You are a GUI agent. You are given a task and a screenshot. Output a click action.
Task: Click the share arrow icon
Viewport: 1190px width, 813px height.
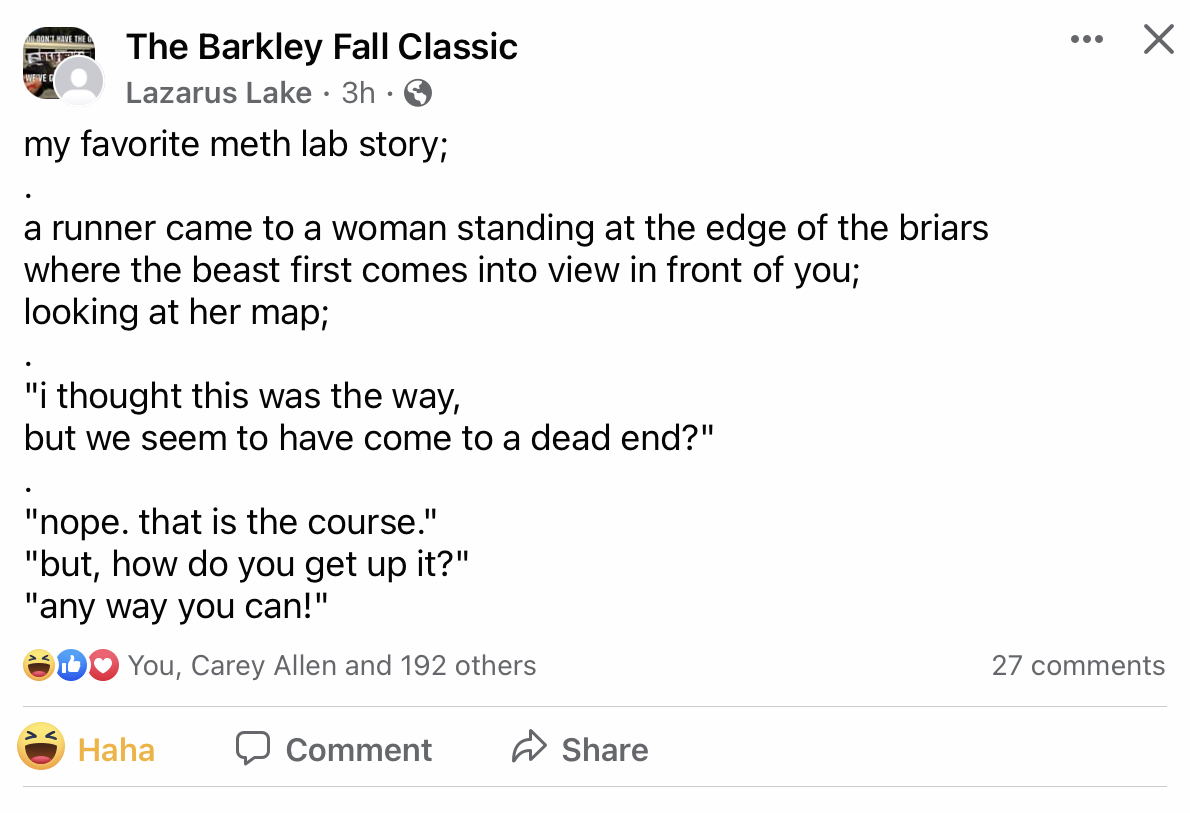point(529,748)
